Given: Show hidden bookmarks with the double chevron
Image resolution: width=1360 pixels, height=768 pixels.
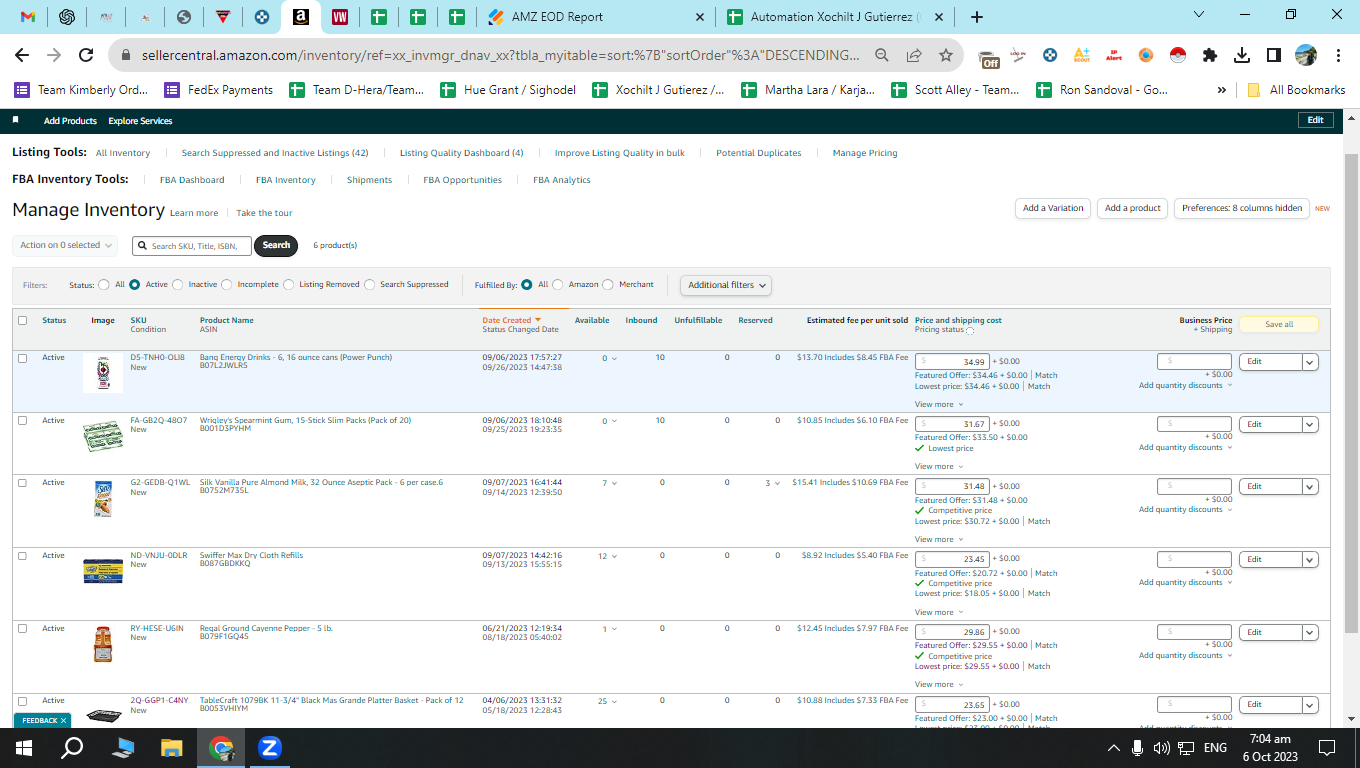Looking at the screenshot, I should pos(1222,90).
